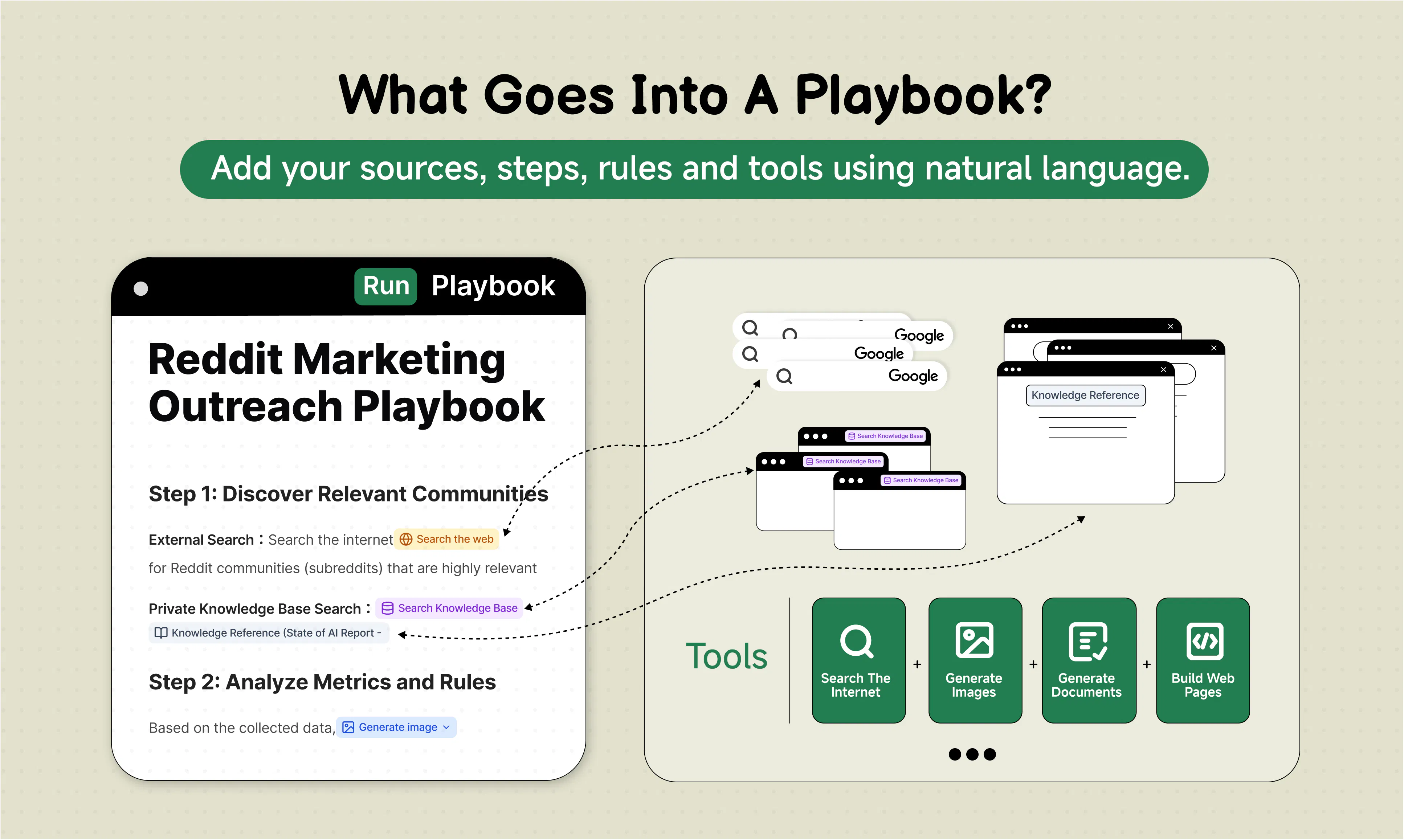Click the frontmost window's Search Knowledge Base tag
The height and width of the screenshot is (840, 1404).
(x=921, y=480)
